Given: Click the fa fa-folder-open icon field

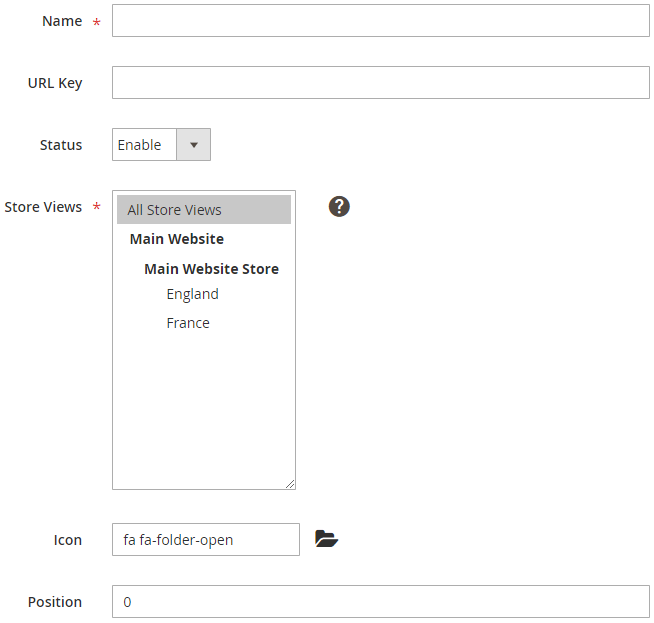Looking at the screenshot, I should (x=205, y=540).
